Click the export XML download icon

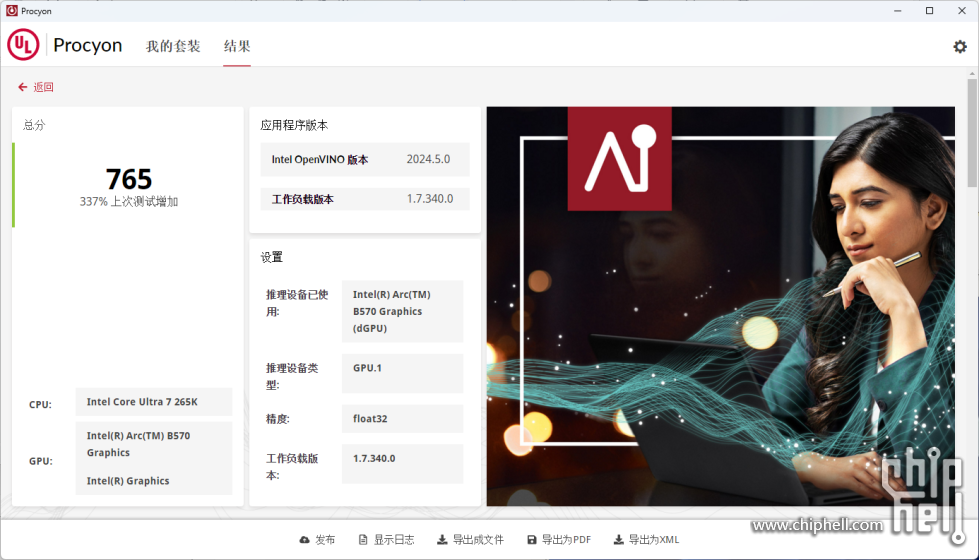coord(618,539)
